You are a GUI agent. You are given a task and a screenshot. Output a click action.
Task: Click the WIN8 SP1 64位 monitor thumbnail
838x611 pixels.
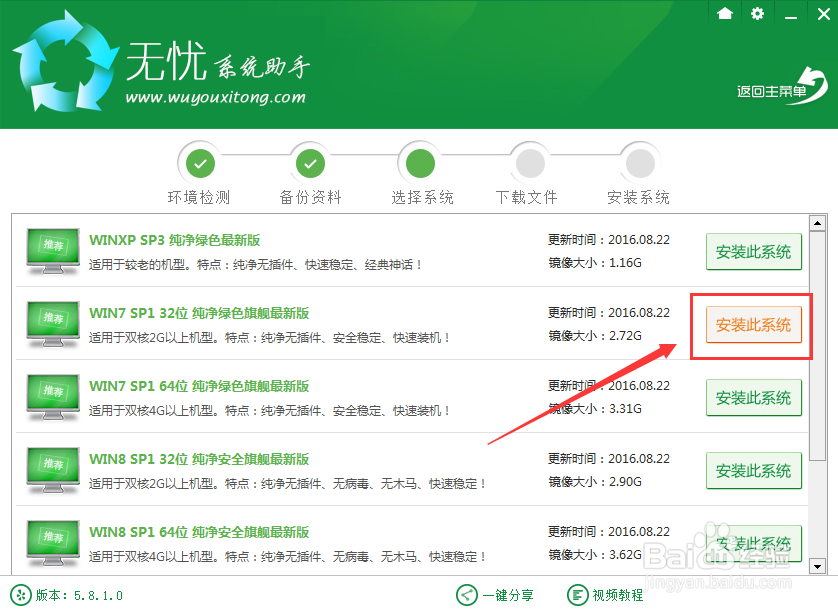52,544
